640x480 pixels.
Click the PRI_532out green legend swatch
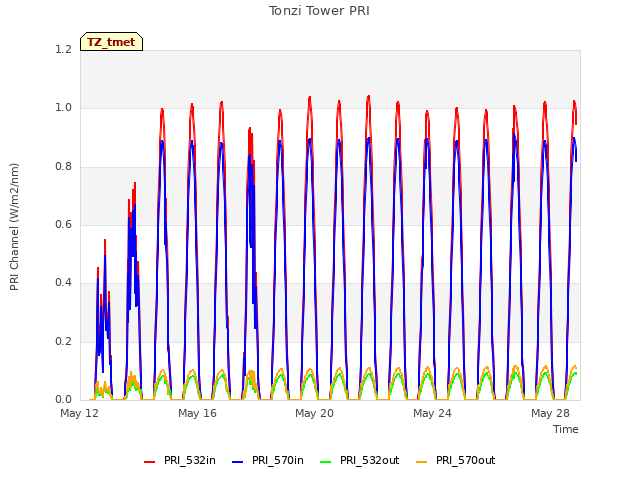(x=326, y=462)
